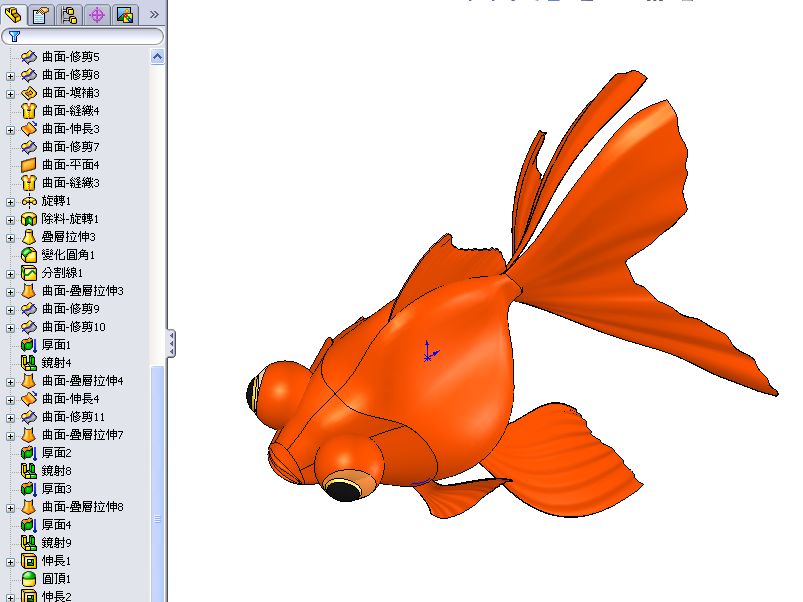Switch to the FeatureManager design tree tab

(14, 15)
